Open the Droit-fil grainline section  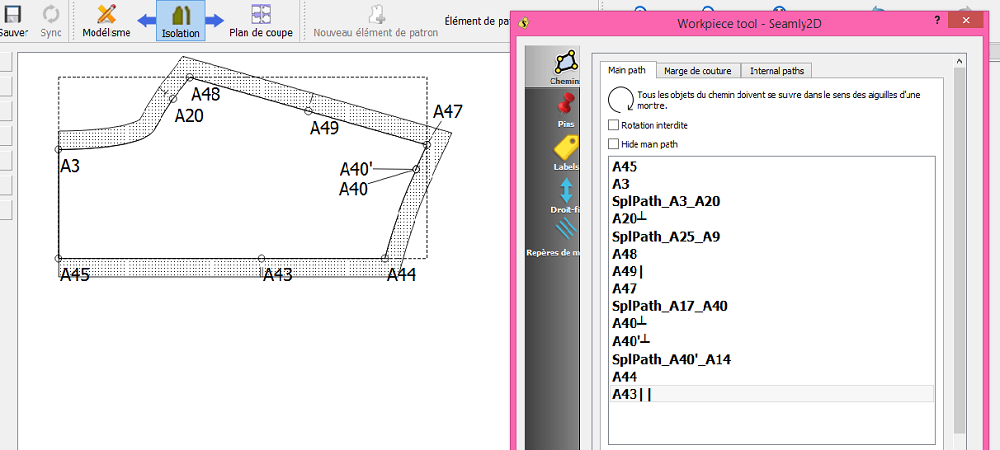pos(566,195)
